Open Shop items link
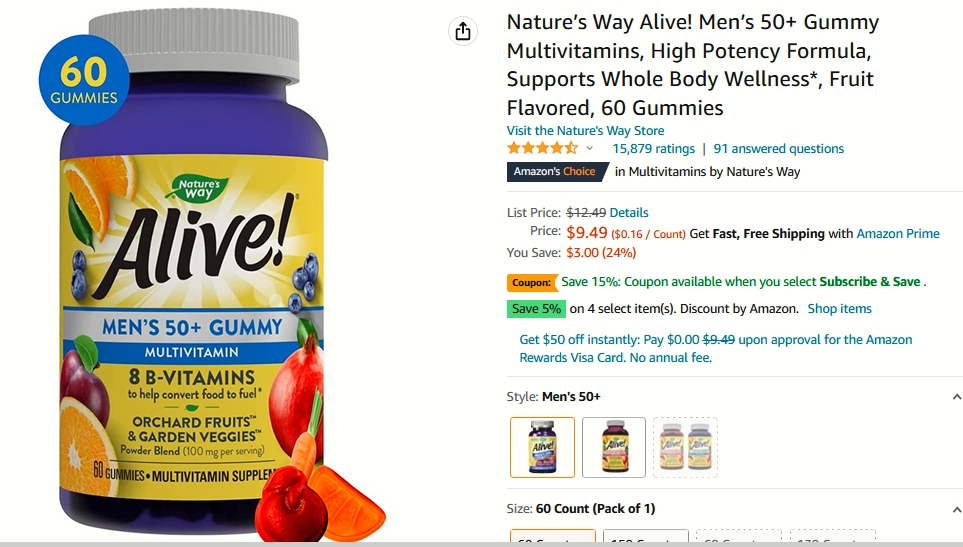Image resolution: width=963 pixels, height=547 pixels. click(x=840, y=309)
